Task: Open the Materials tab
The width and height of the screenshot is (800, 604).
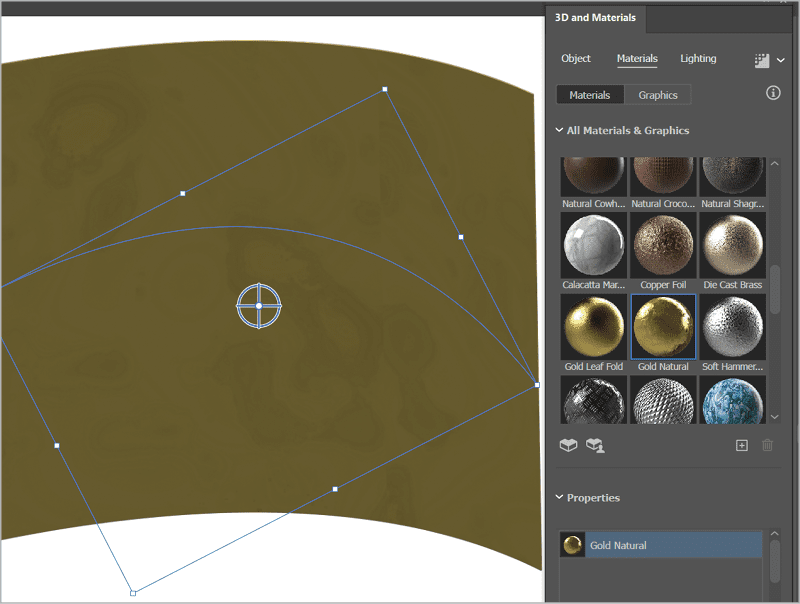Action: [x=637, y=59]
